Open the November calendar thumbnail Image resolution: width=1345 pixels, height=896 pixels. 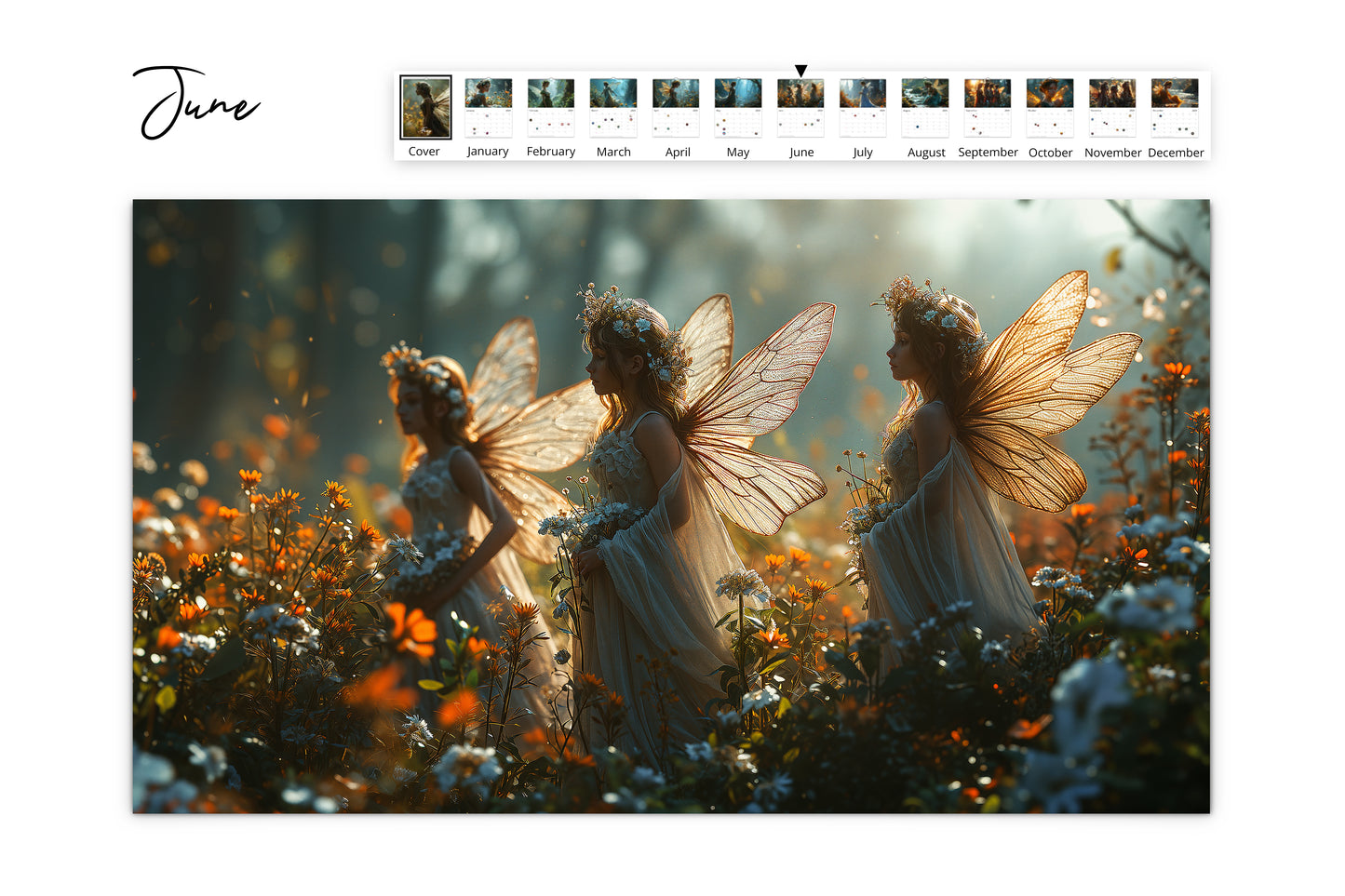pyautogui.click(x=1112, y=108)
